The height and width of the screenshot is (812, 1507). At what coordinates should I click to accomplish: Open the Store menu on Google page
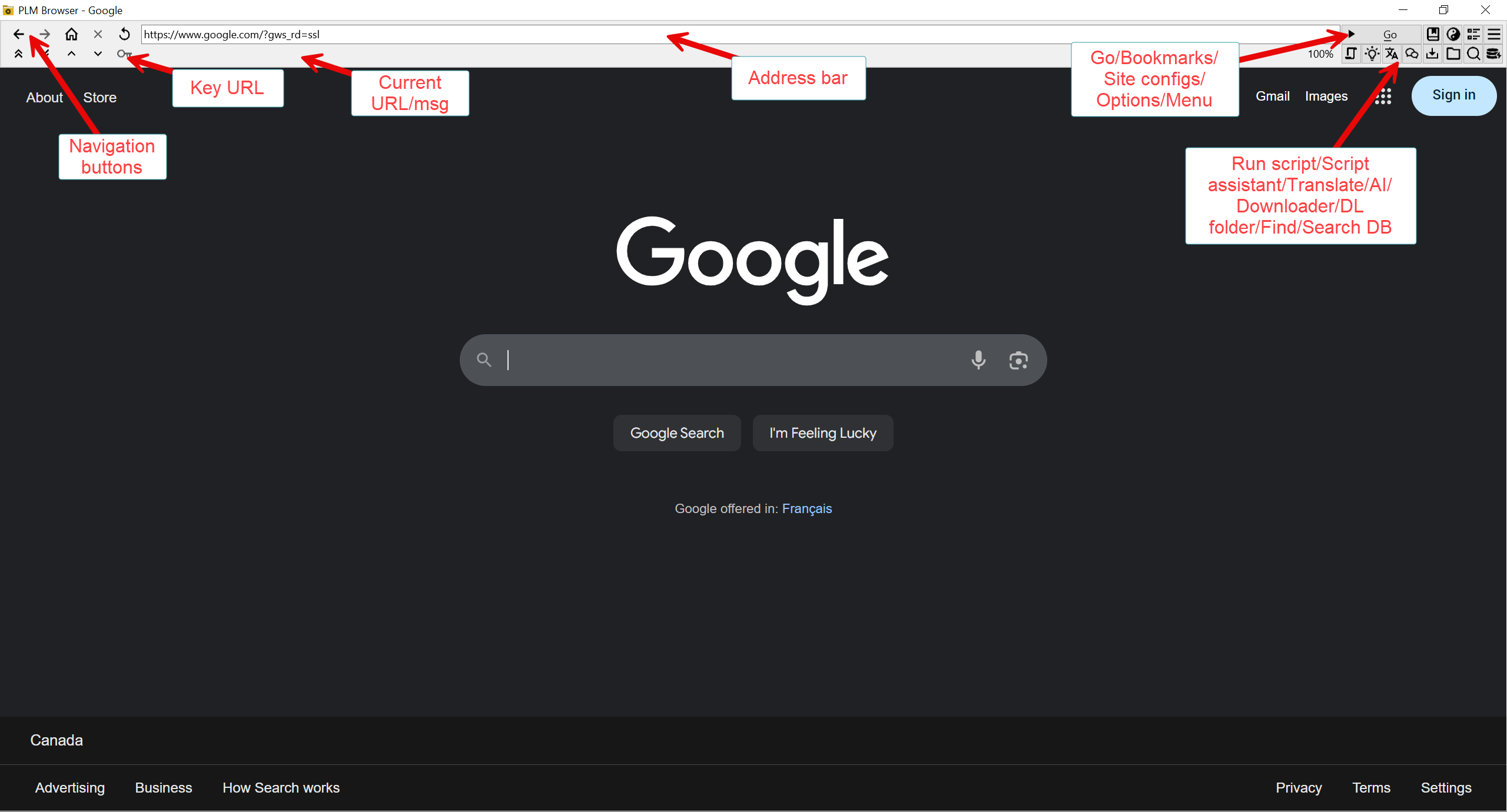99,97
